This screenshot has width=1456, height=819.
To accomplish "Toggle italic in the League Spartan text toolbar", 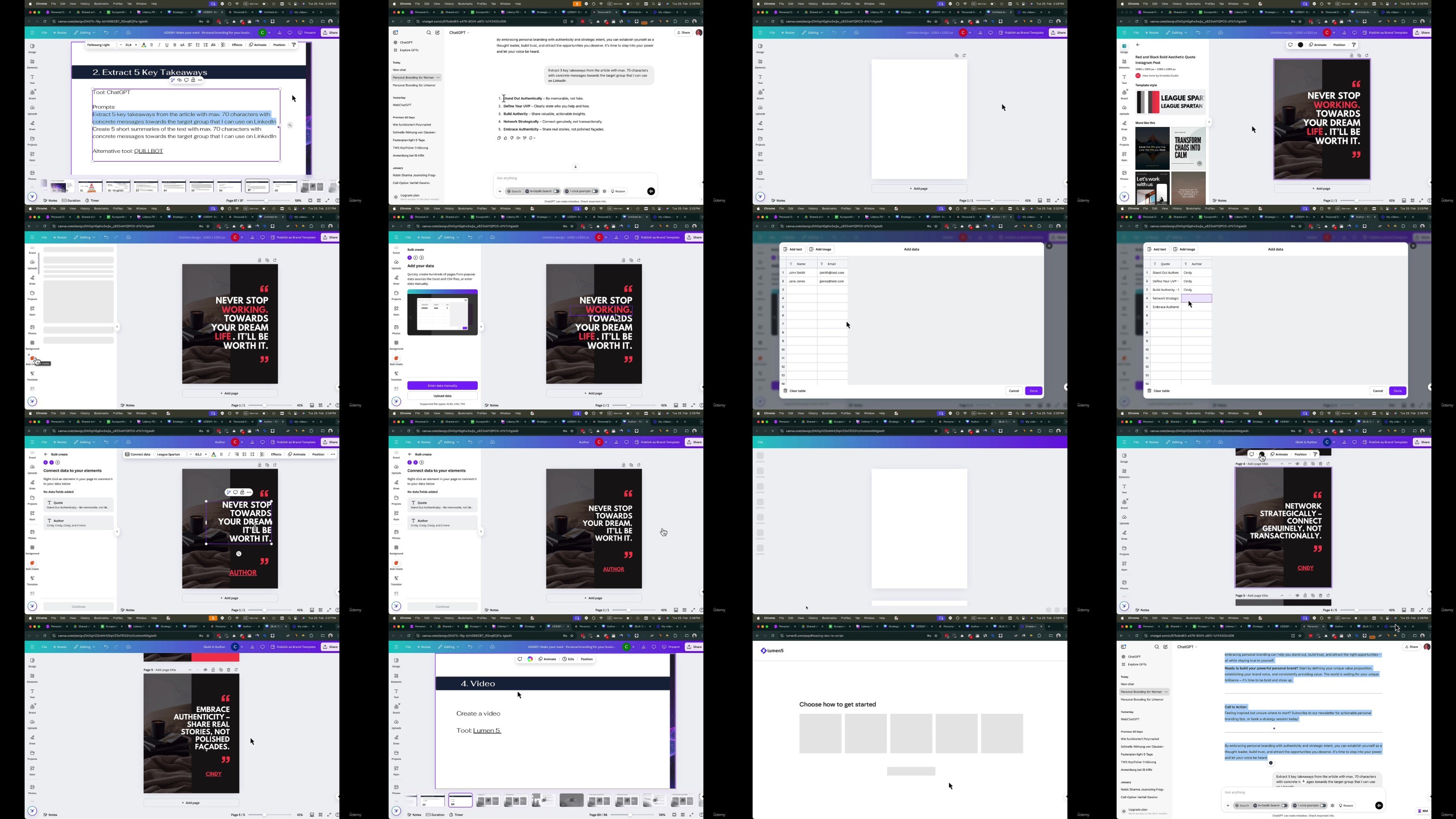I will tap(229, 455).
